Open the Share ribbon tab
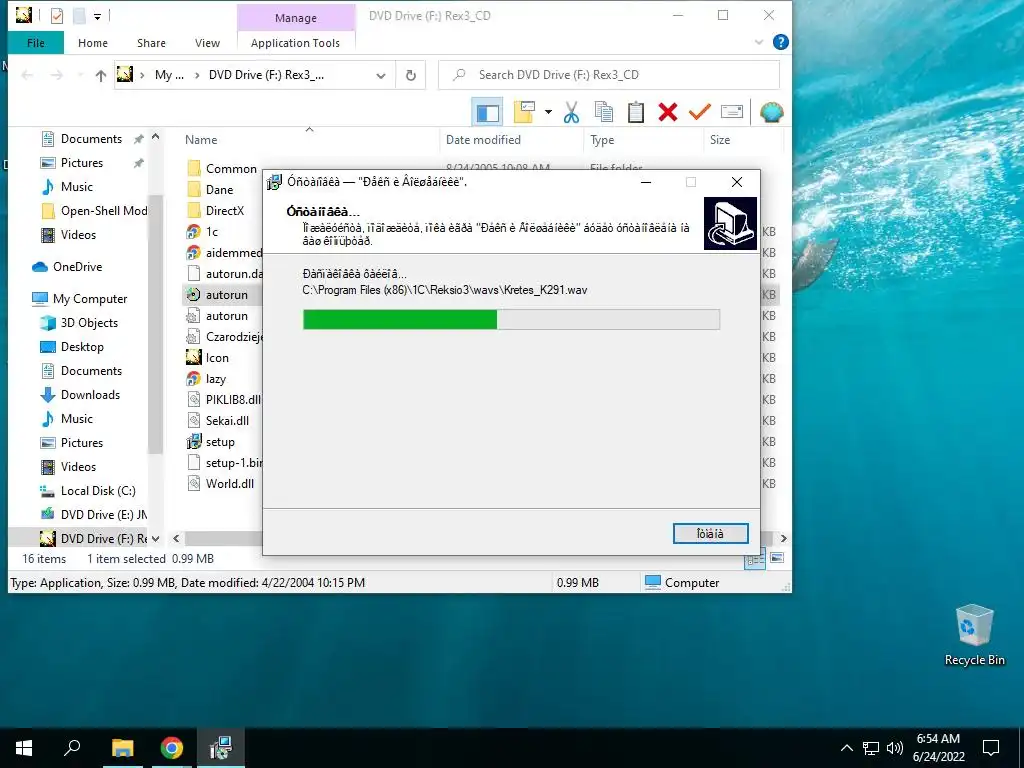The height and width of the screenshot is (768, 1024). click(151, 43)
